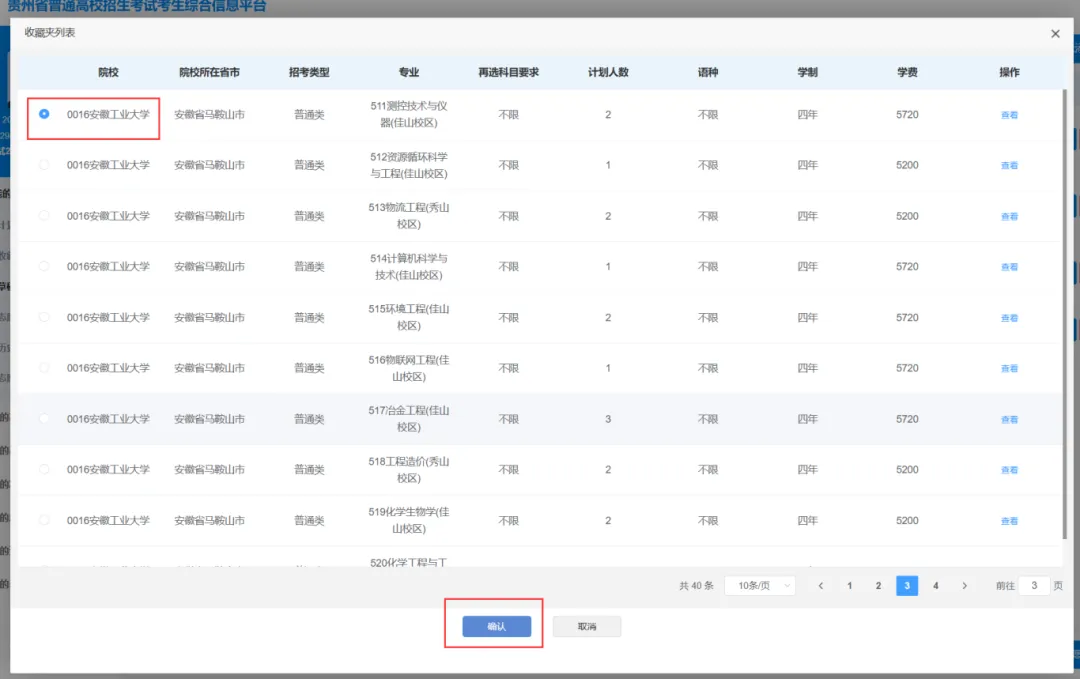Click 普通类 in 515环境工程 row

point(309,317)
